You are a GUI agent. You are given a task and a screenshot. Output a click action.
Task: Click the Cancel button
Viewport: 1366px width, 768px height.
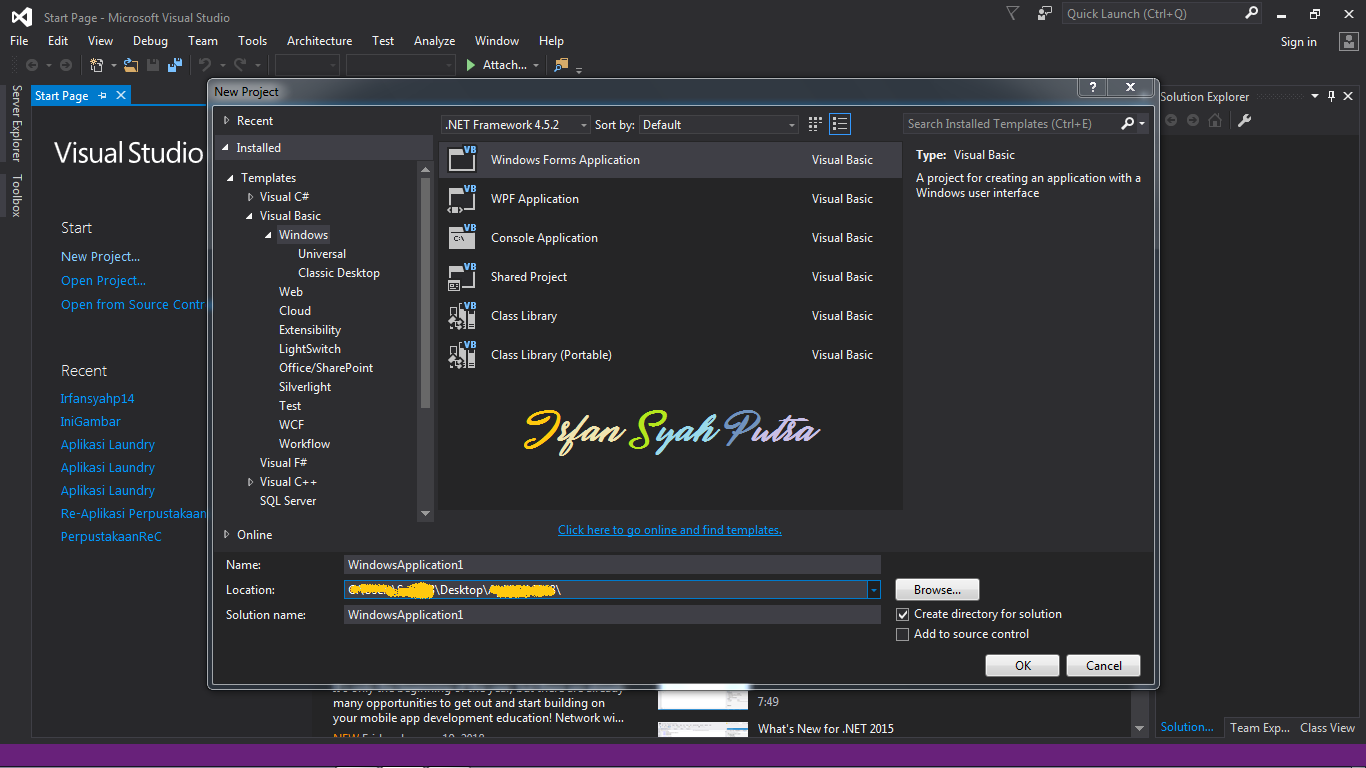(1104, 666)
